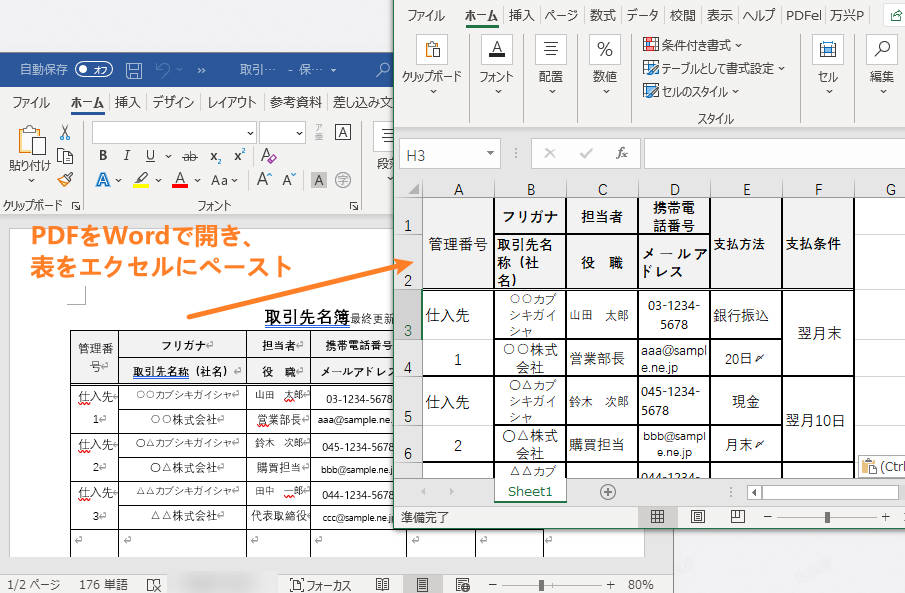
Task: Click the Copy icon in Word ribbon
Action: [65, 156]
